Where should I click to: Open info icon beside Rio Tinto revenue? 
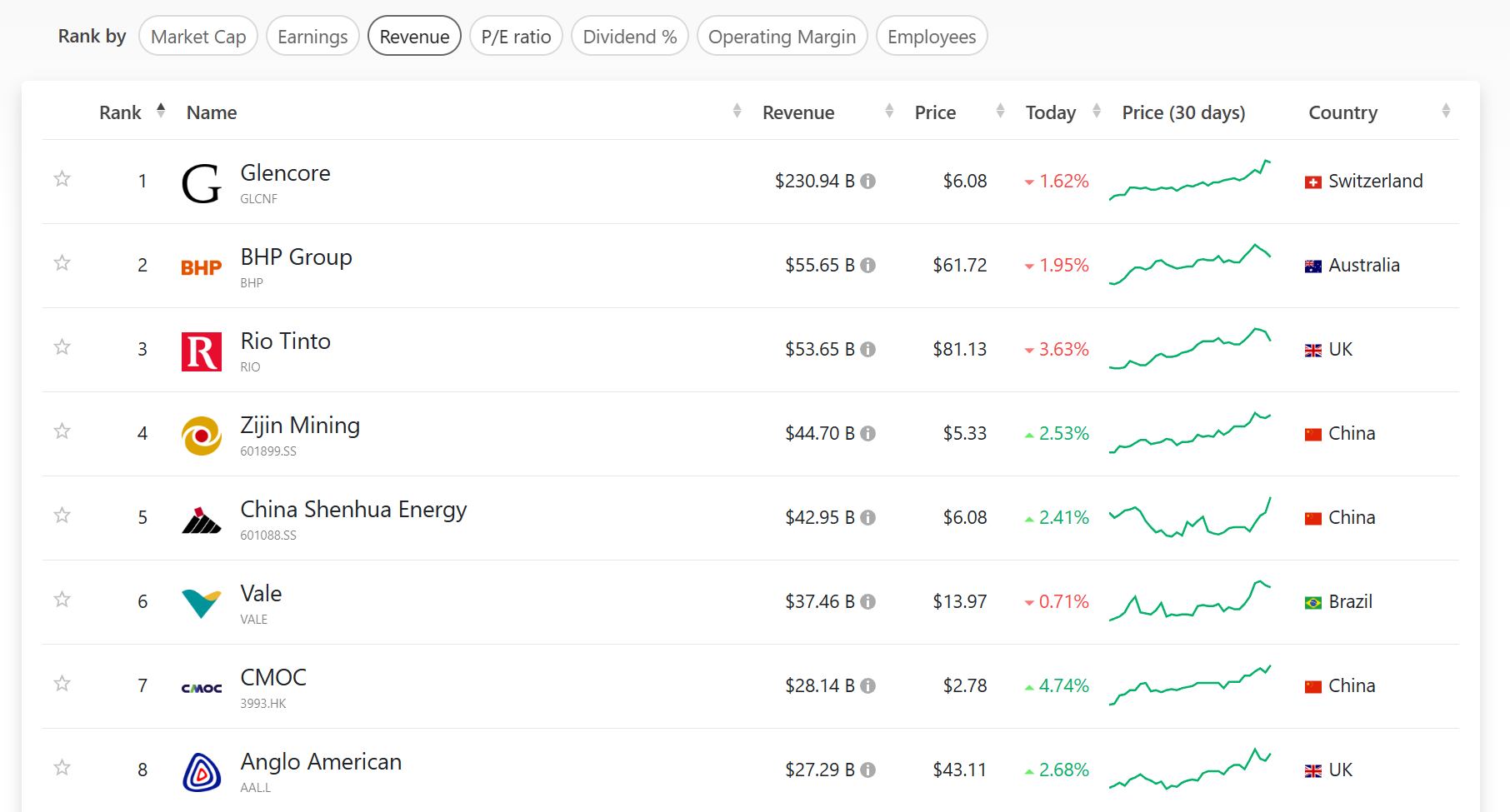pos(867,349)
